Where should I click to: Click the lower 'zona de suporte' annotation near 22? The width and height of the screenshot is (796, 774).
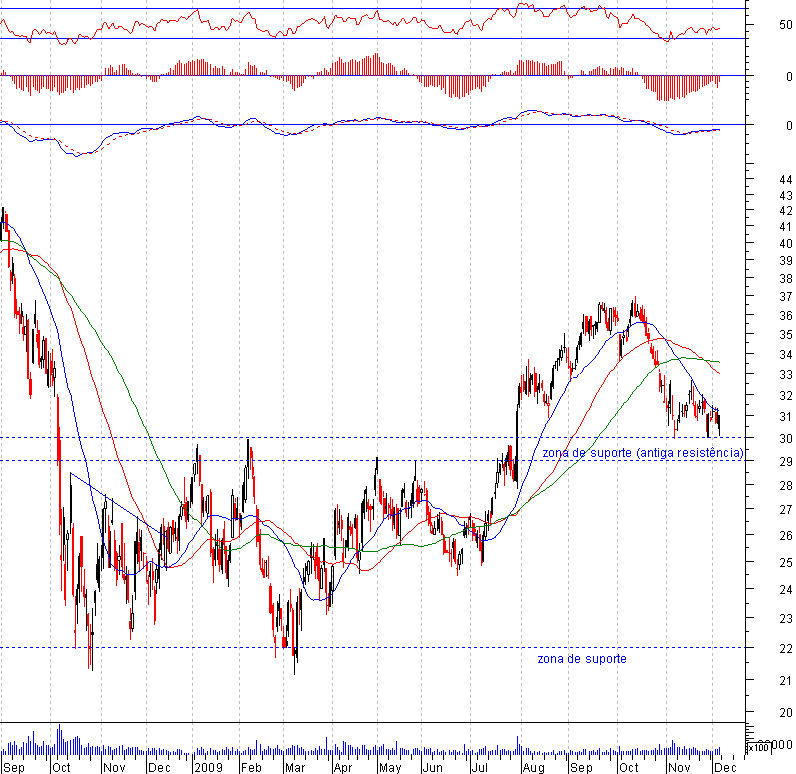(582, 659)
